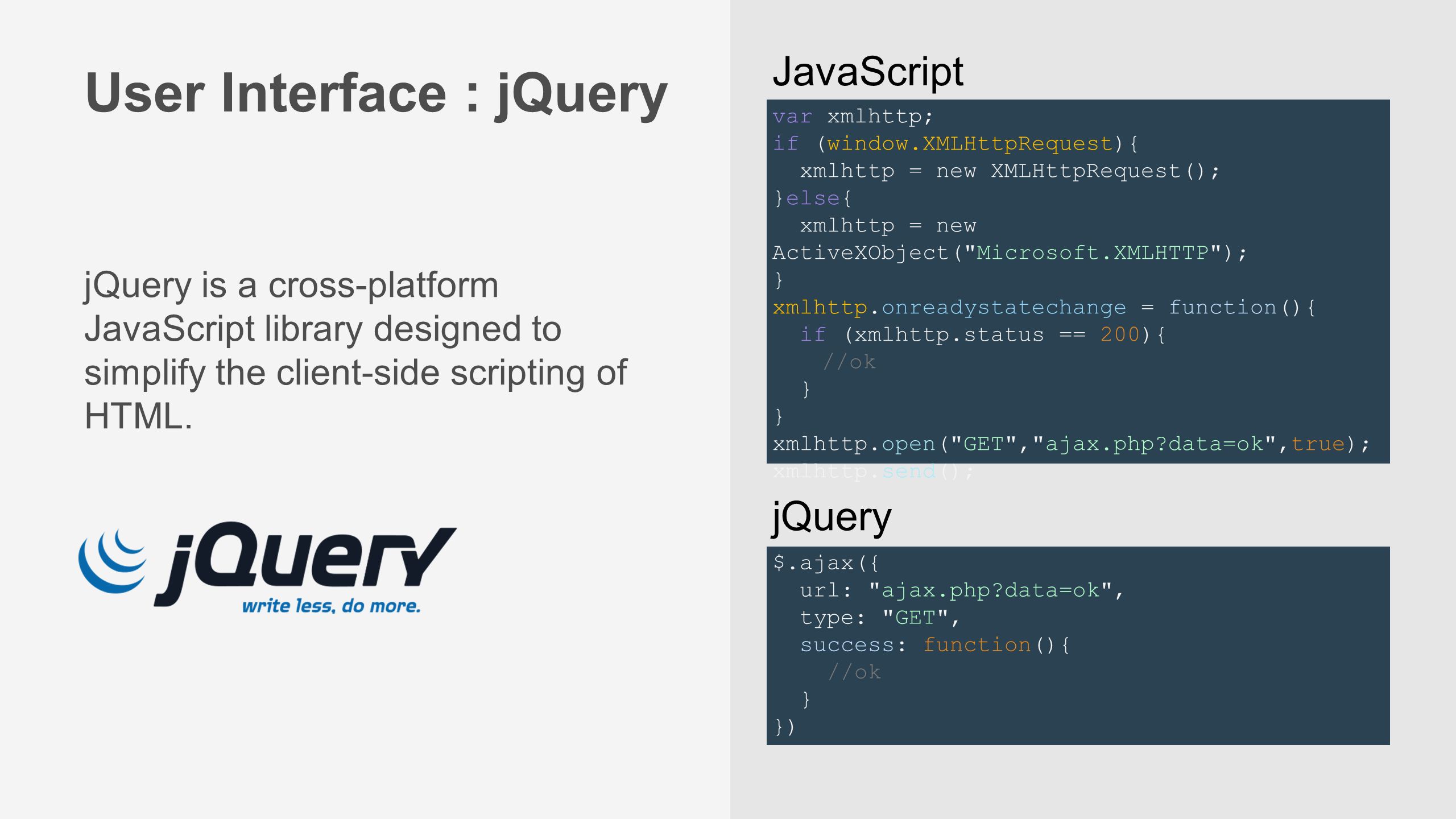Click the "JavaScript" heading
This screenshot has height=819, width=1456.
click(868, 72)
